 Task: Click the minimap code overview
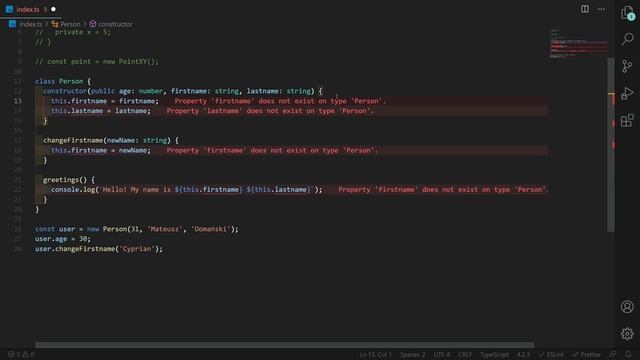coord(578,43)
